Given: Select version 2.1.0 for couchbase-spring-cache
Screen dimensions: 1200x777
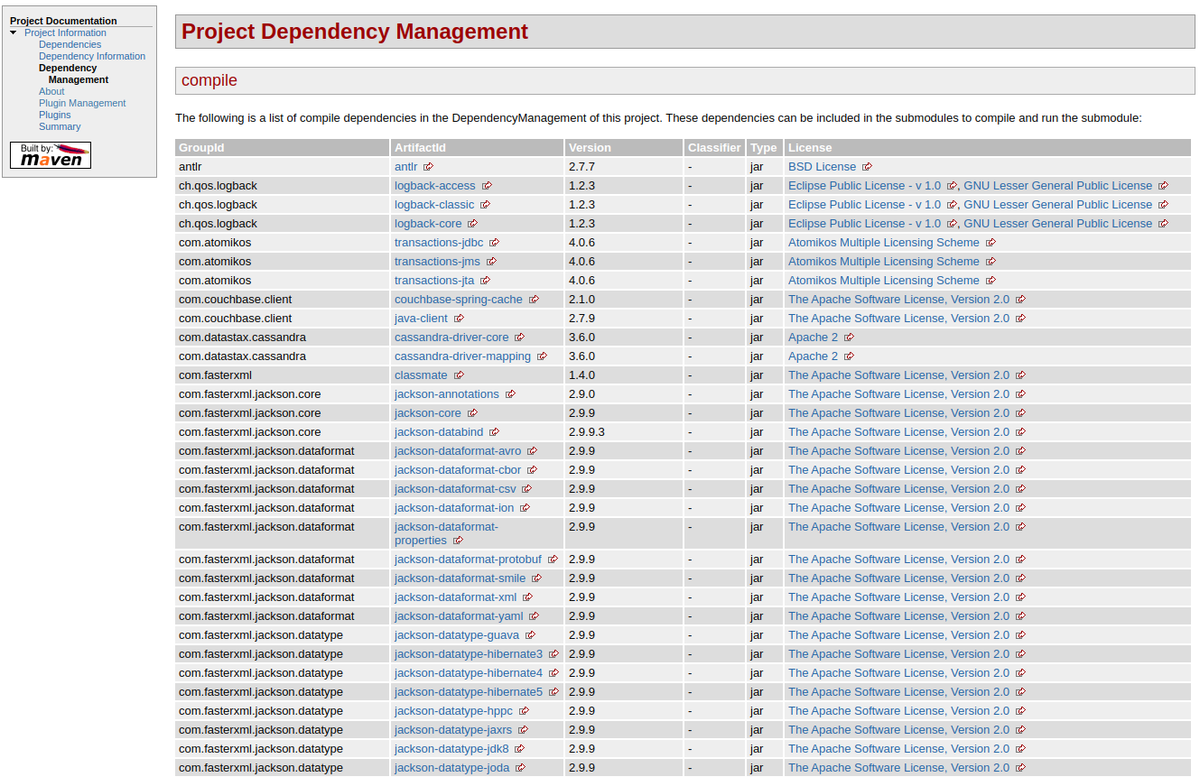Looking at the screenshot, I should click(x=582, y=300).
